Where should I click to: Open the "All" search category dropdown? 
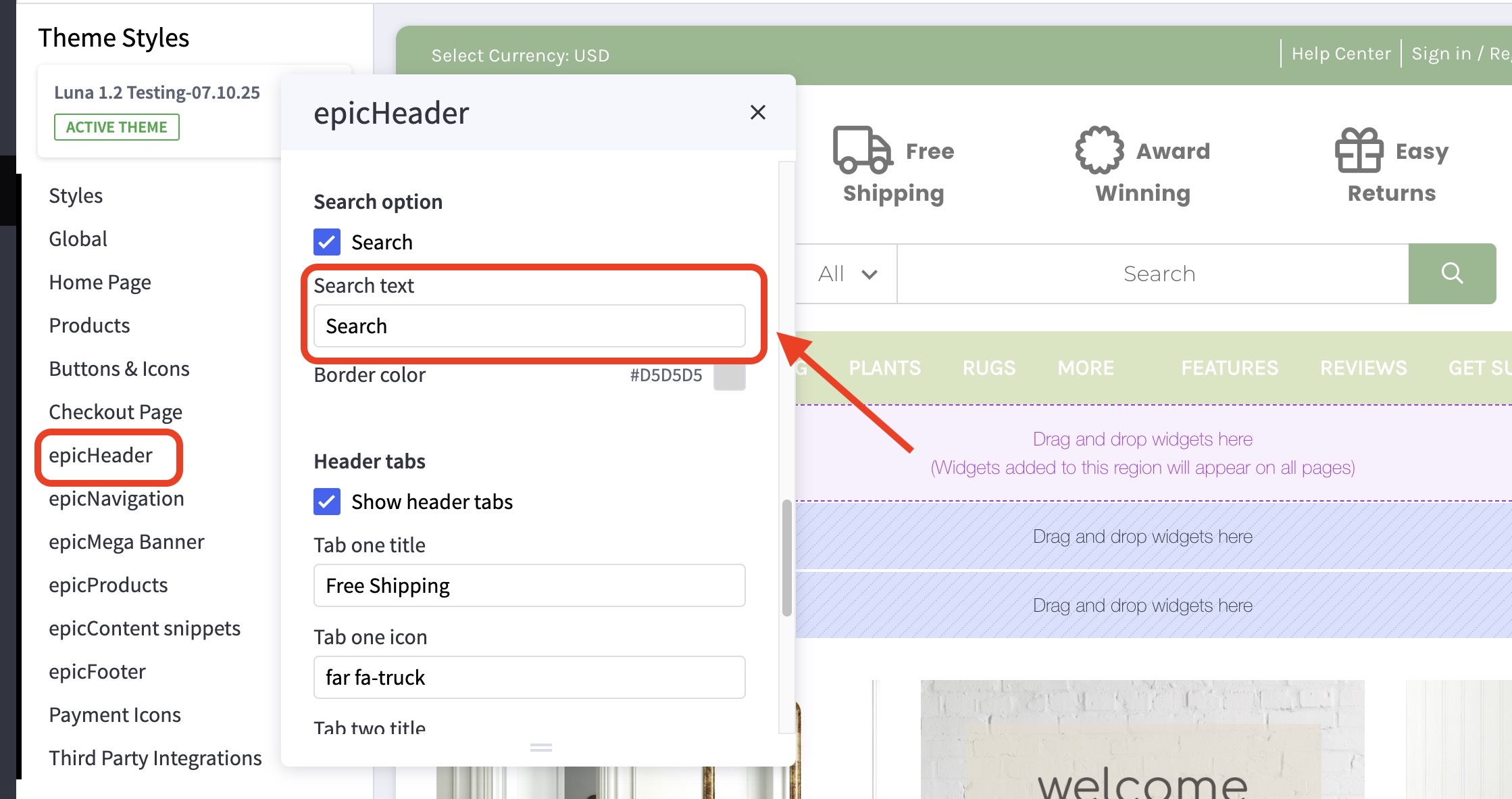(847, 274)
